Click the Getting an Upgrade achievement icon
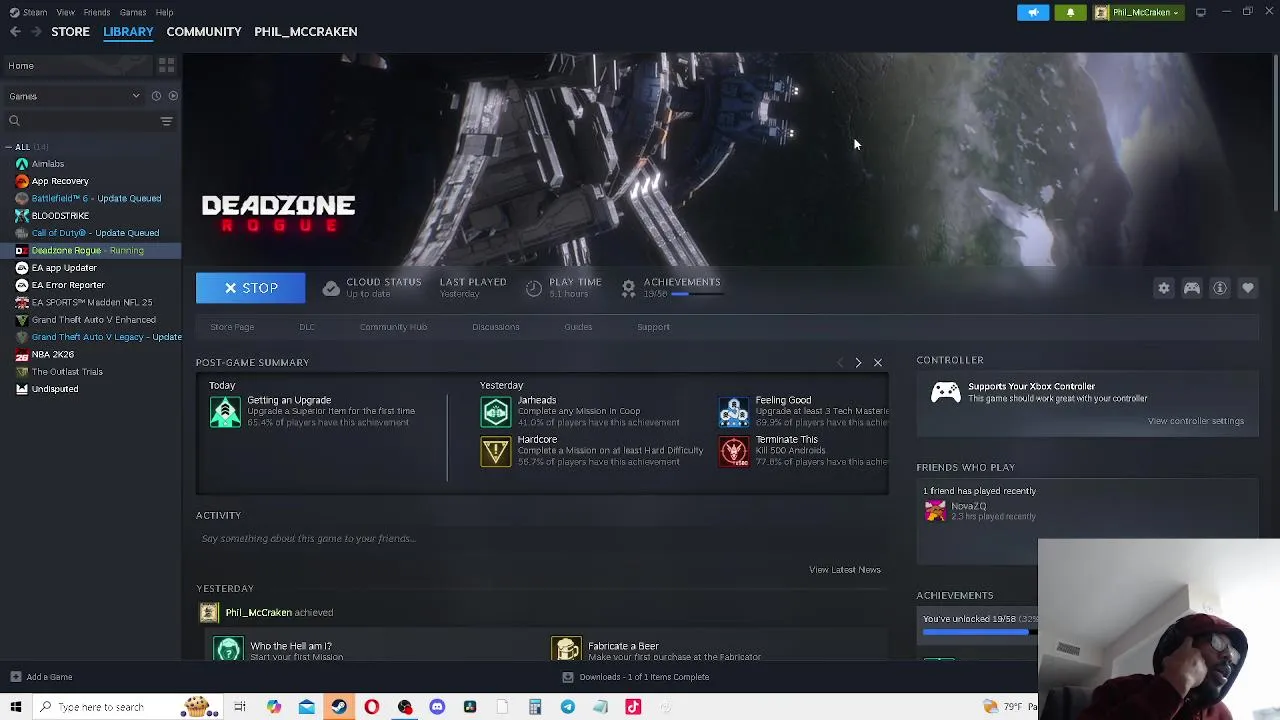 point(226,412)
